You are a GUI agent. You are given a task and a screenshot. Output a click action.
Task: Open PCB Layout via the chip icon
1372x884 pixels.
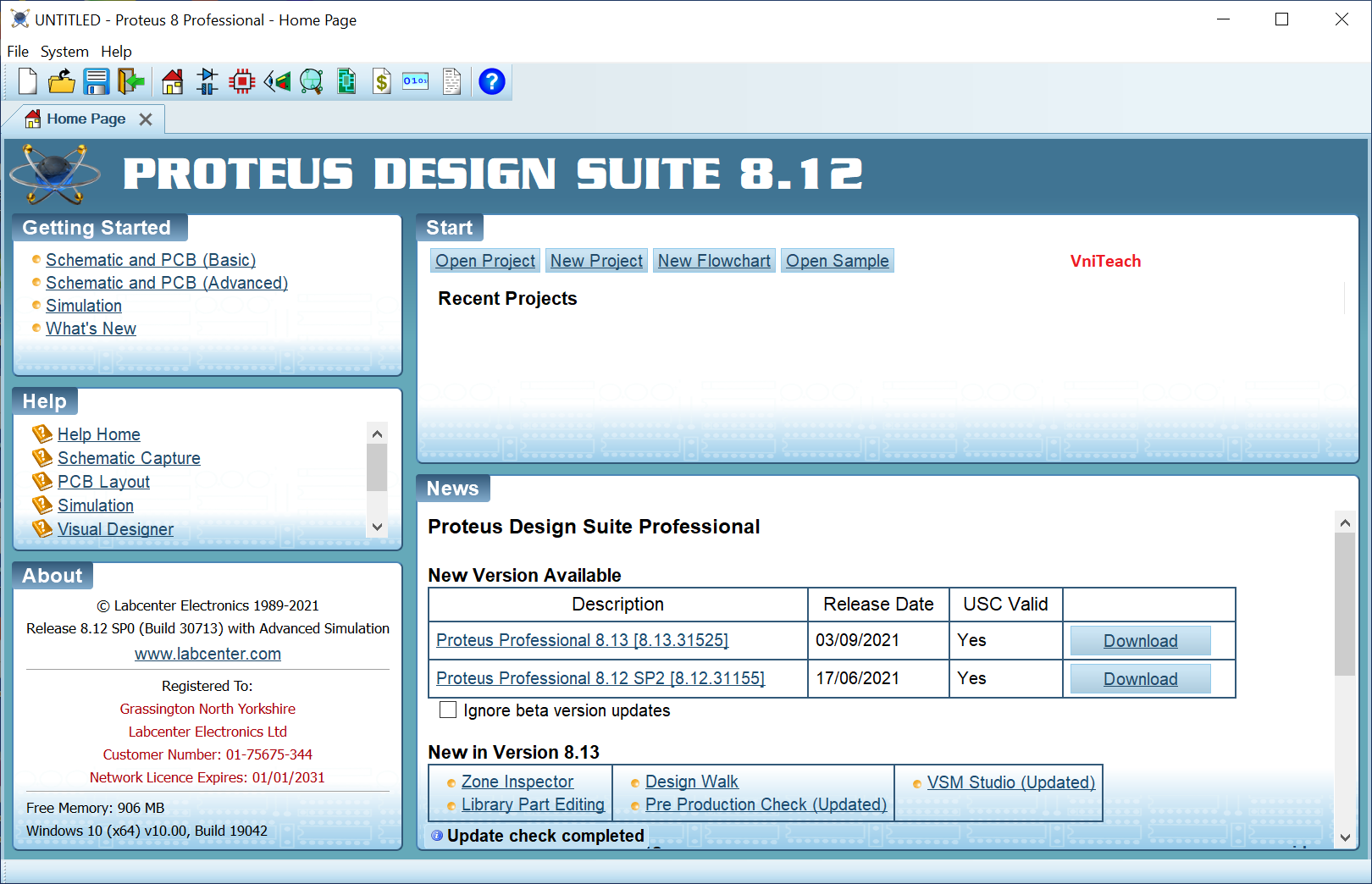pos(242,81)
